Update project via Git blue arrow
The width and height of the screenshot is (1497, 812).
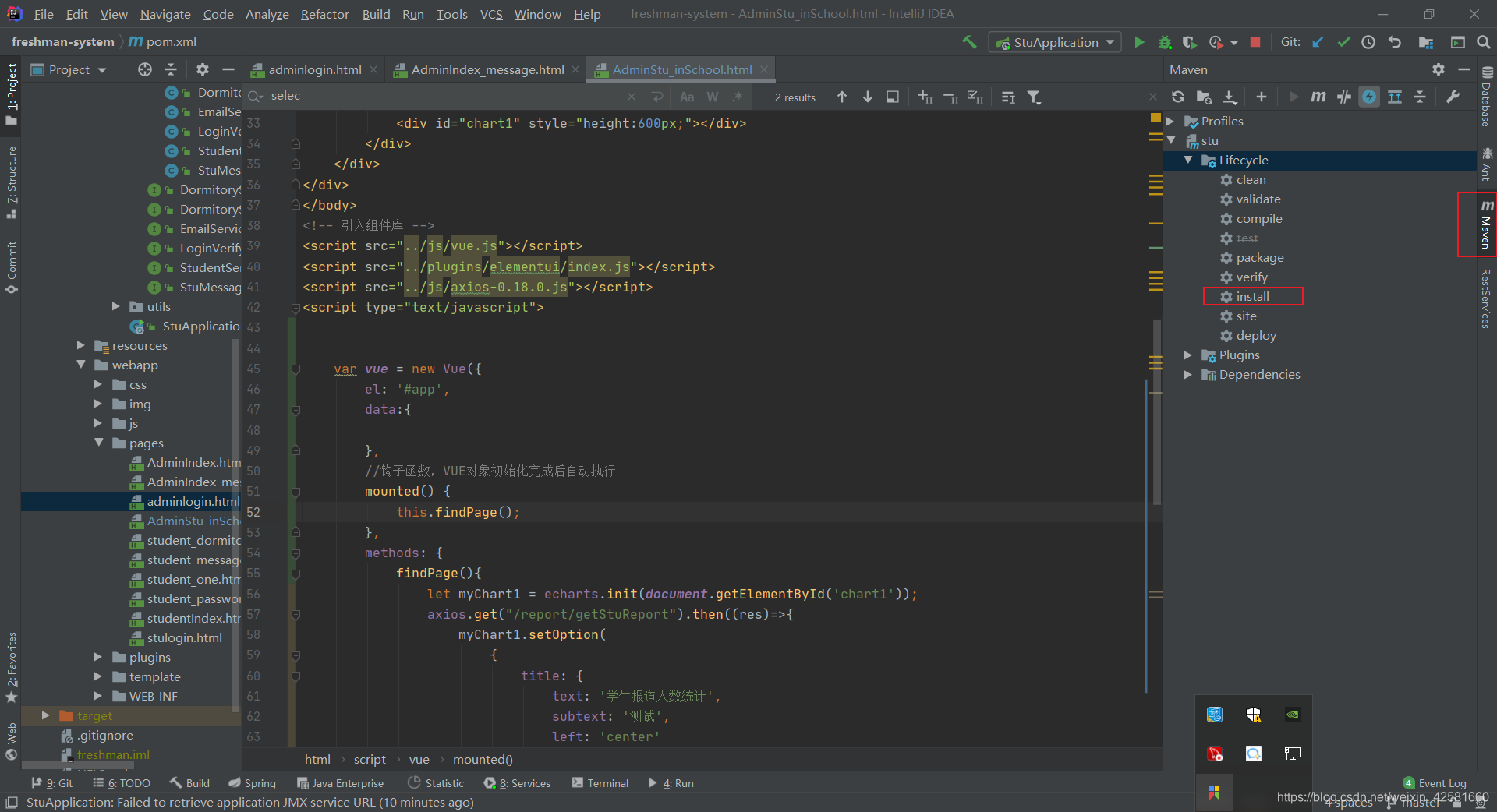[1318, 42]
